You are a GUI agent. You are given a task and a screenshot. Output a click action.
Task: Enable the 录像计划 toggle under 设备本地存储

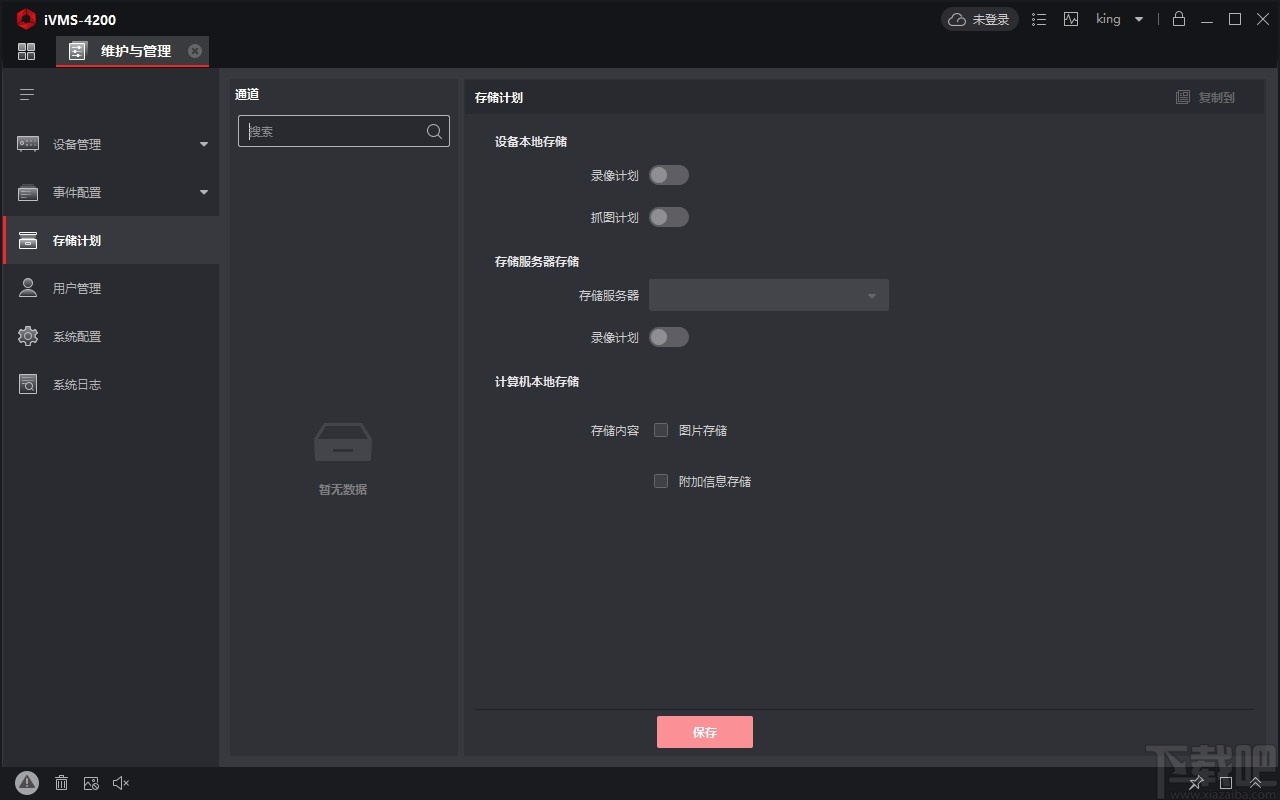point(669,175)
